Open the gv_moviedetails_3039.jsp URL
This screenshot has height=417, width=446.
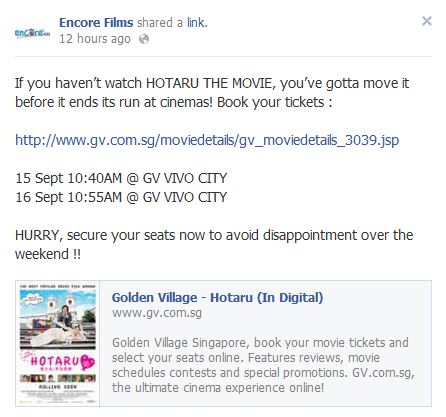(207, 140)
